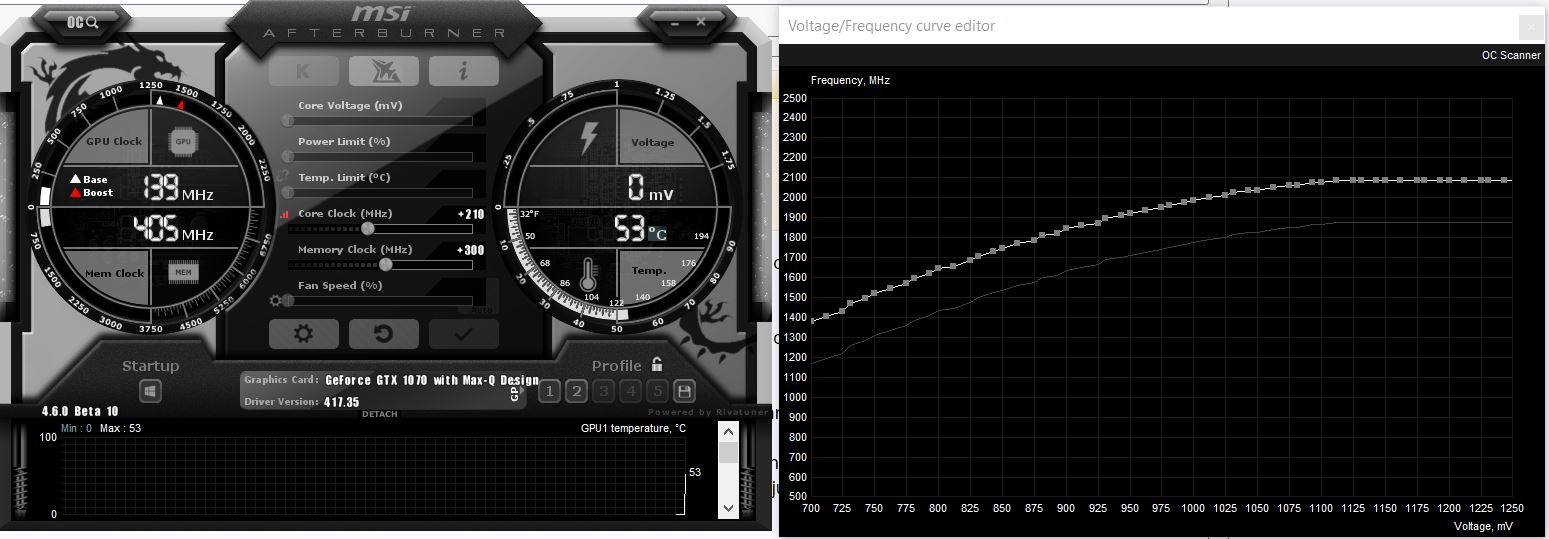The height and width of the screenshot is (539, 1549).
Task: Select profile slot 1
Action: click(x=549, y=391)
